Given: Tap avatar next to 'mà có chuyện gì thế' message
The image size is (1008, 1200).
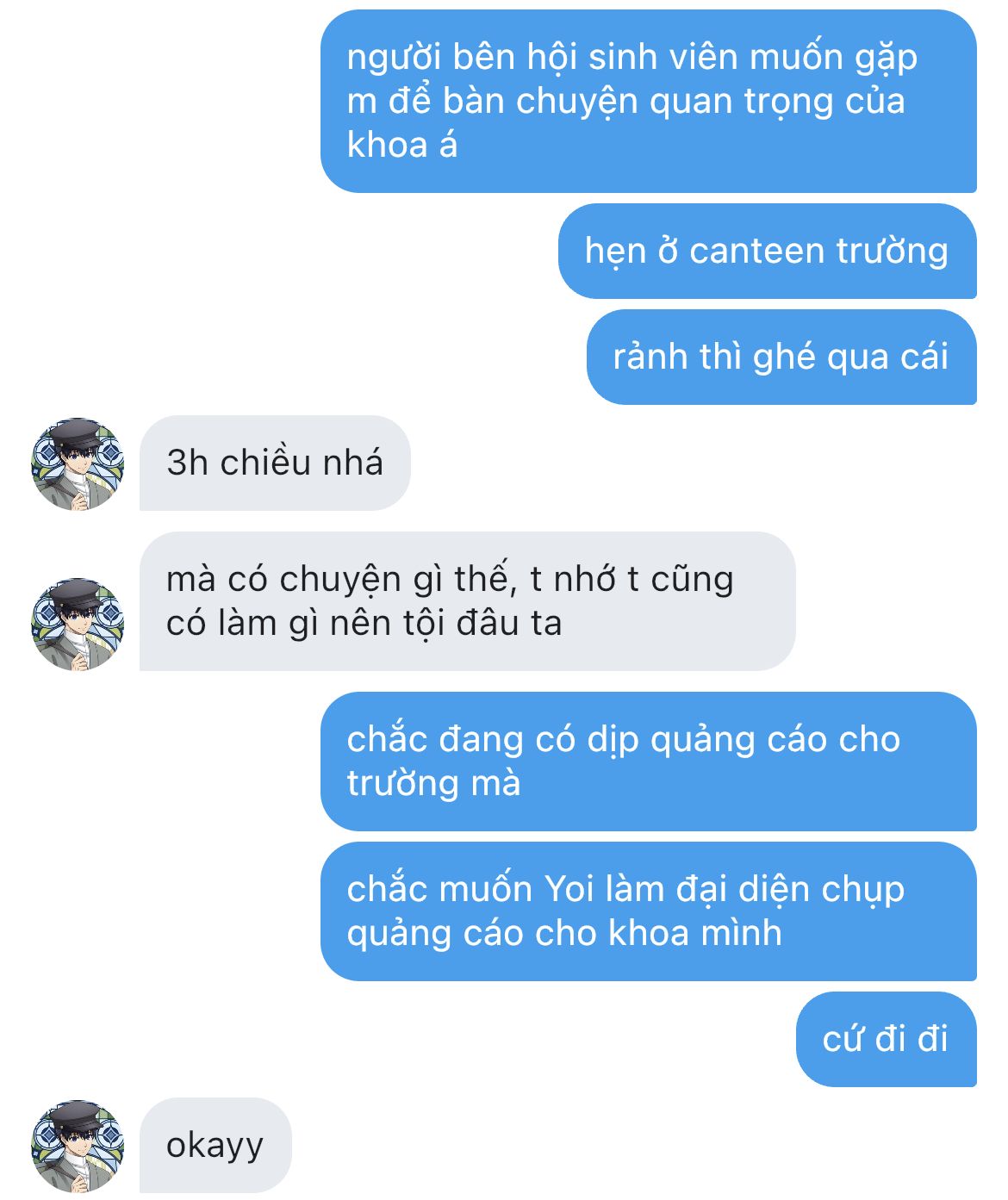Looking at the screenshot, I should click(x=78, y=624).
